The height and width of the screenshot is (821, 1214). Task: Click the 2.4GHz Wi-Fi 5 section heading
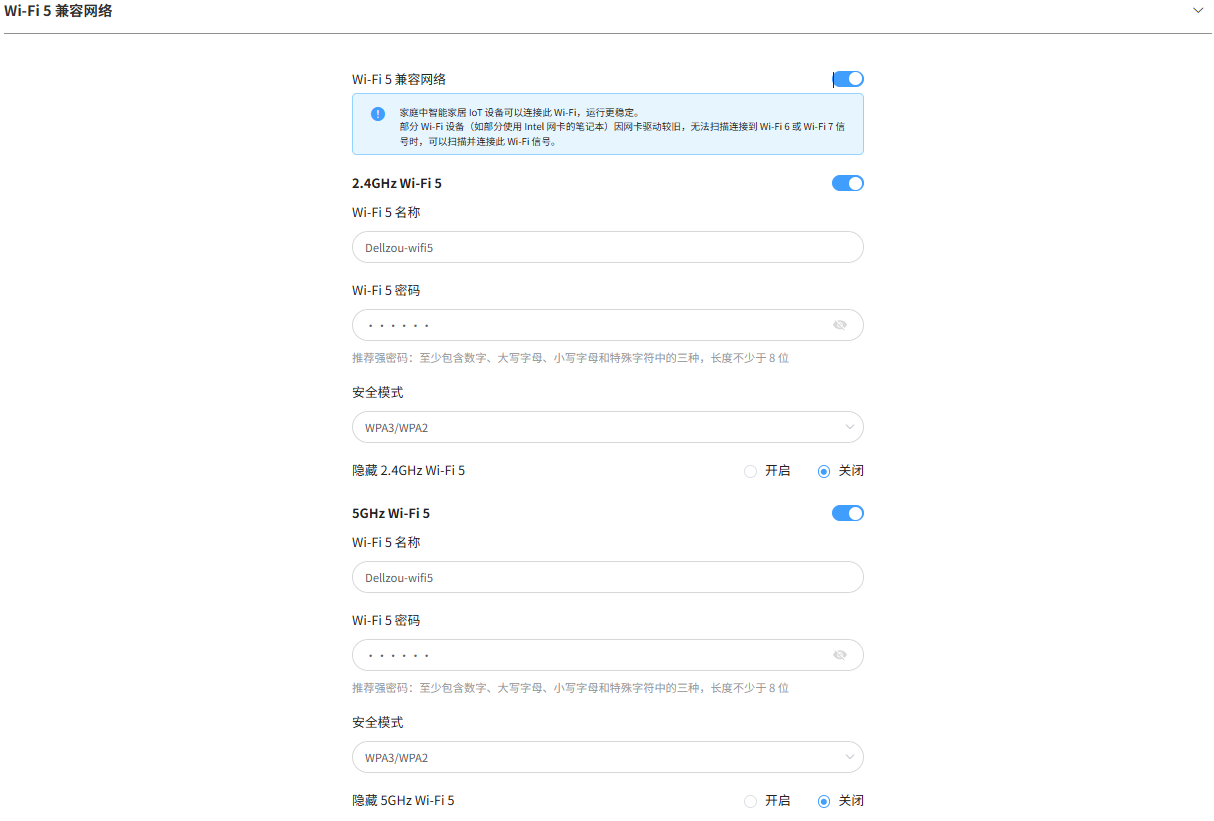[x=396, y=183]
